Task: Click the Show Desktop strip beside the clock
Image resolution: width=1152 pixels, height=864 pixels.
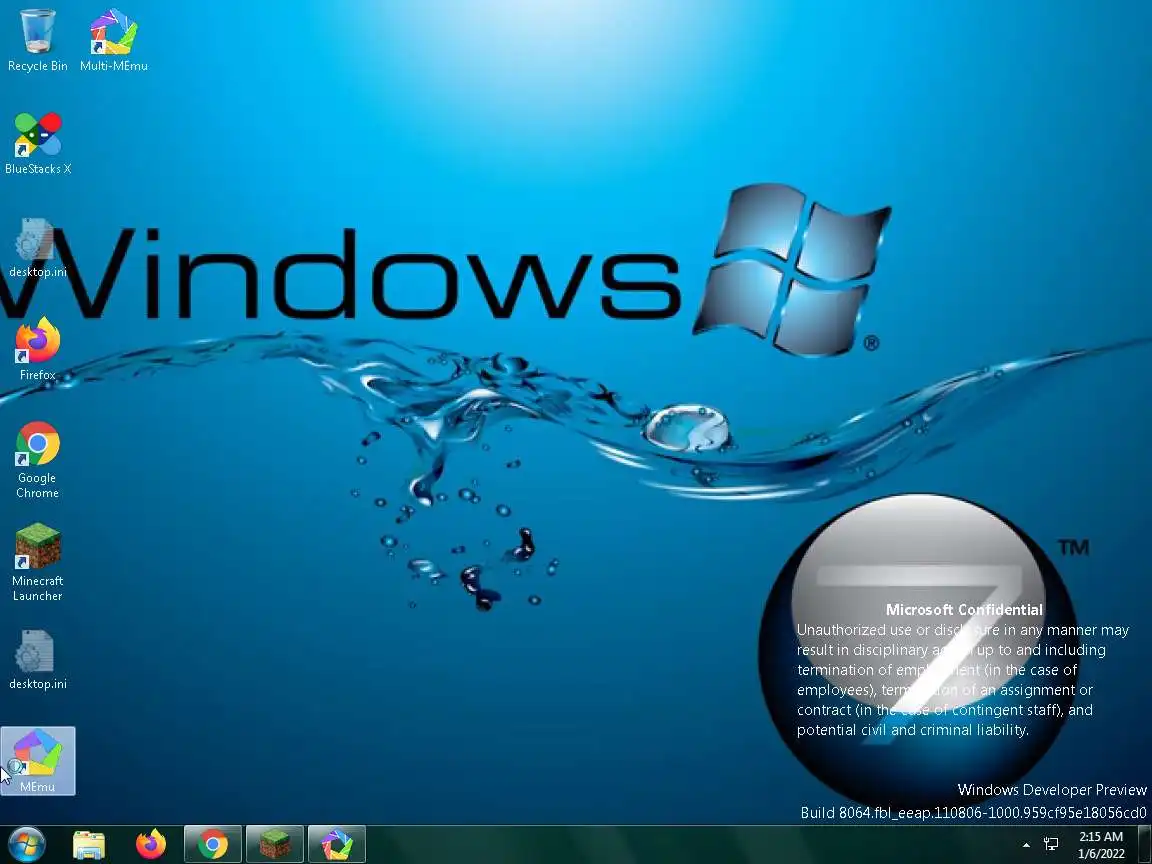Action: point(1144,845)
